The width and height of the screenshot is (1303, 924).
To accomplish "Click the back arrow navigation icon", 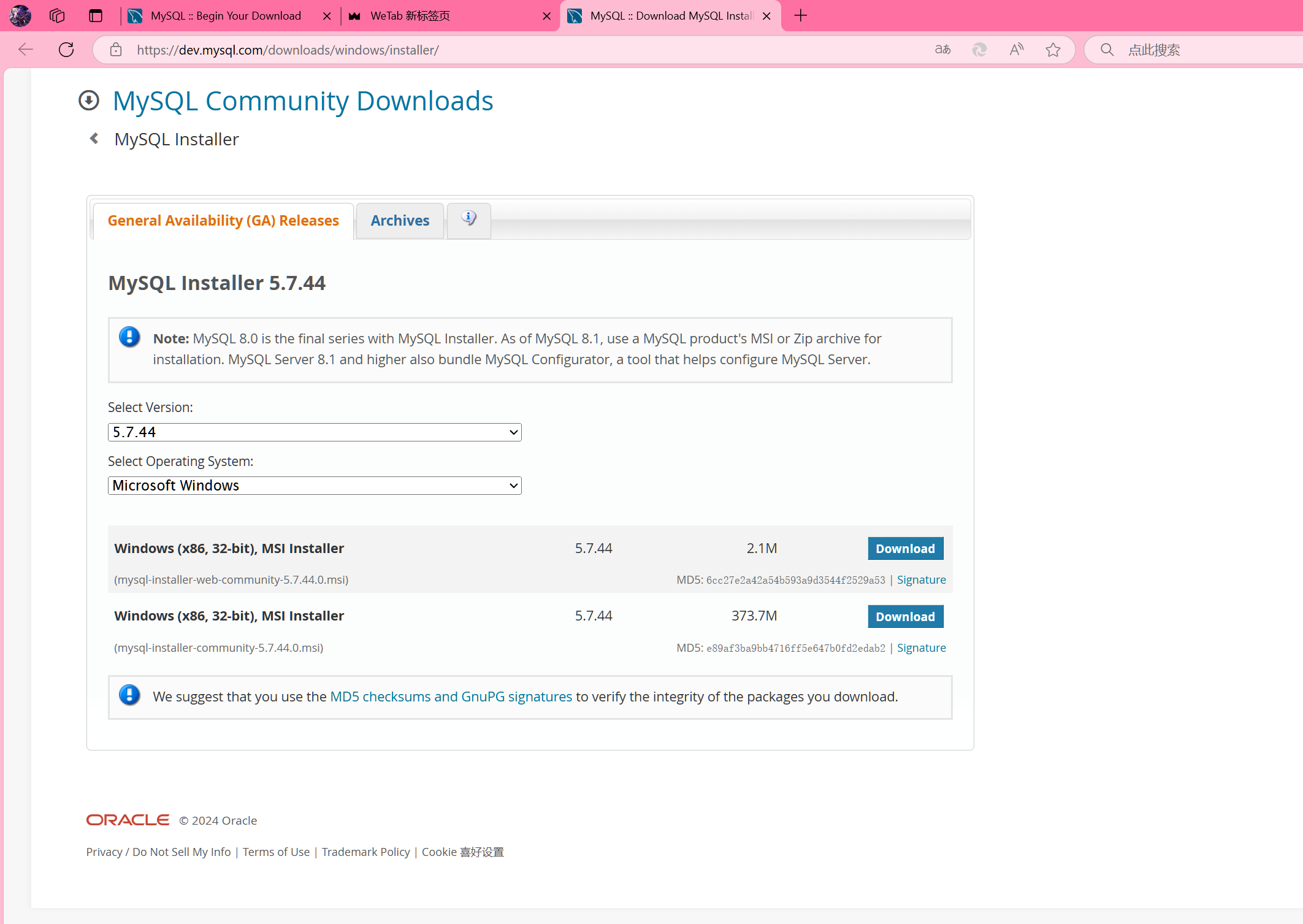I will (26, 50).
